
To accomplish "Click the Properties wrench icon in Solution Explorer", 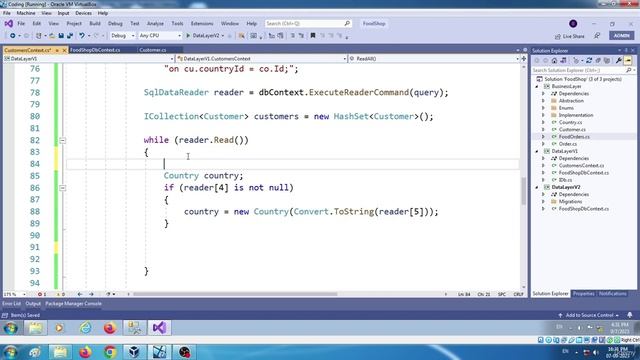I will [619, 60].
